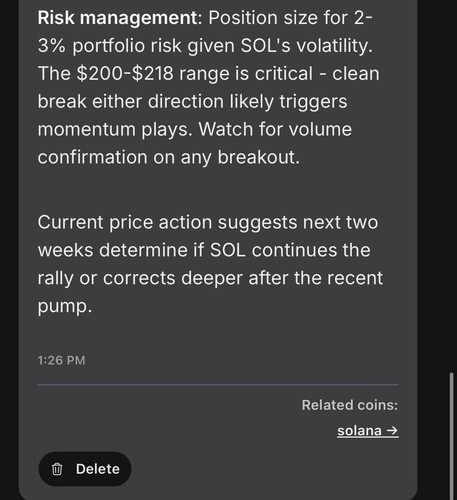The width and height of the screenshot is (457, 500).
Task: Click the arrow beside solana
Action: click(x=392, y=430)
